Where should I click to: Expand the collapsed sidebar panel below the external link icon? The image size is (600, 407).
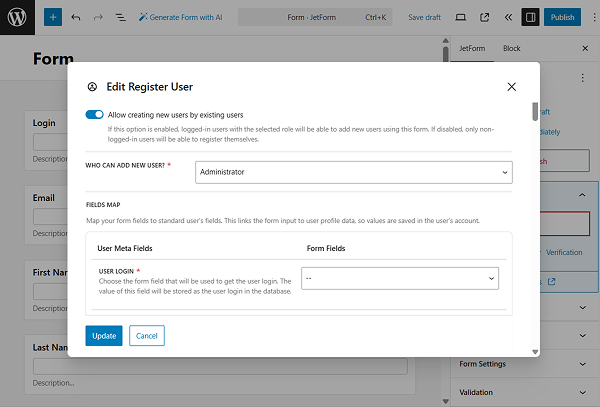pos(582,308)
